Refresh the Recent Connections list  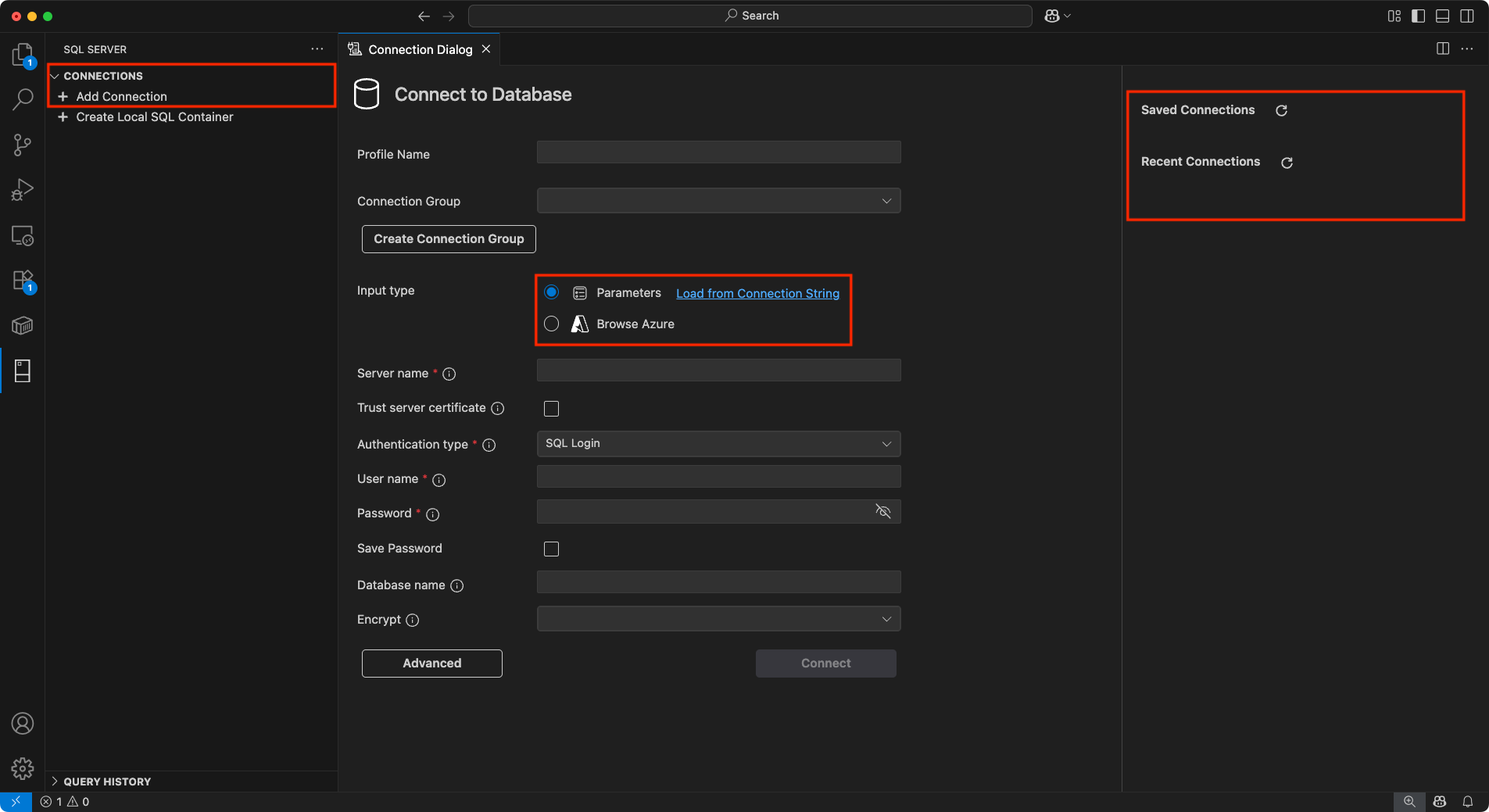pyautogui.click(x=1287, y=163)
